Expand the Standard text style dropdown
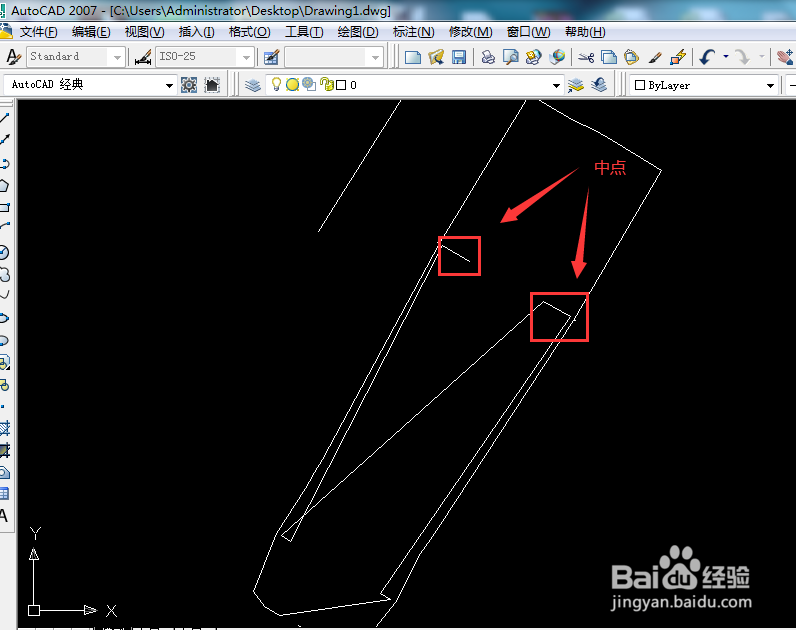The image size is (796, 630). click(117, 57)
